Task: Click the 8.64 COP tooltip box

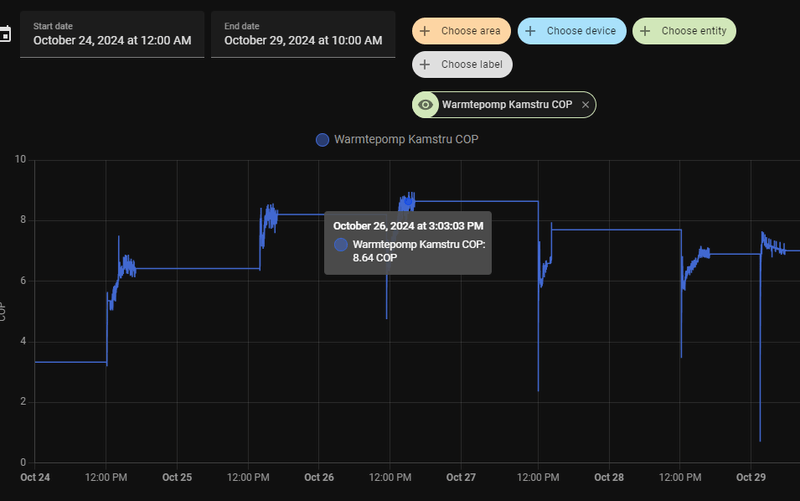Action: 407,242
